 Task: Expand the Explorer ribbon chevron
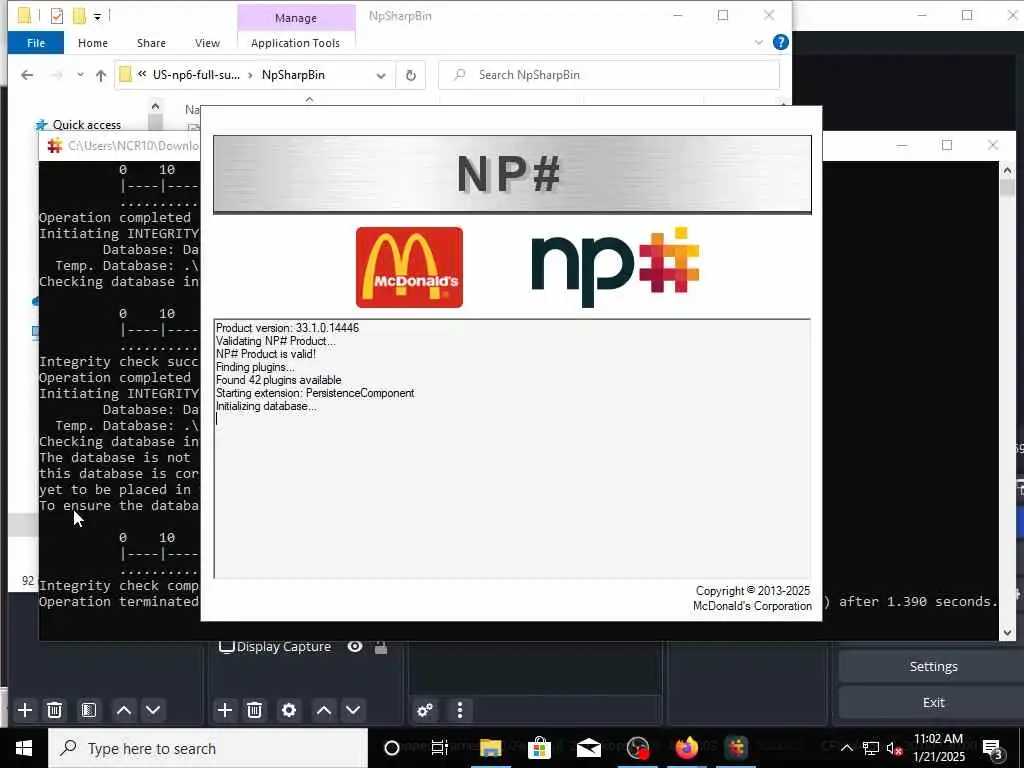click(758, 42)
